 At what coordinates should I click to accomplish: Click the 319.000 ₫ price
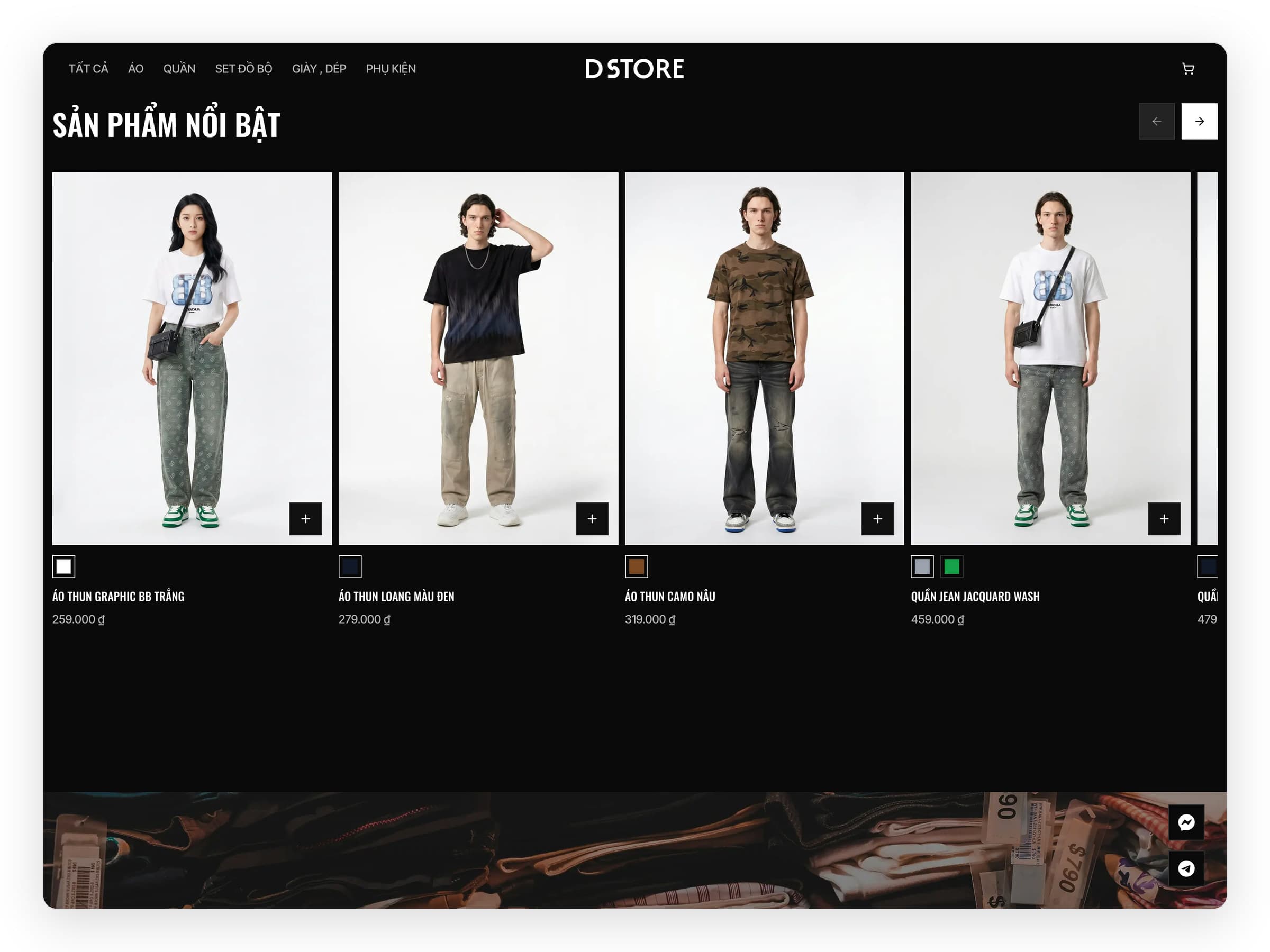click(x=650, y=619)
